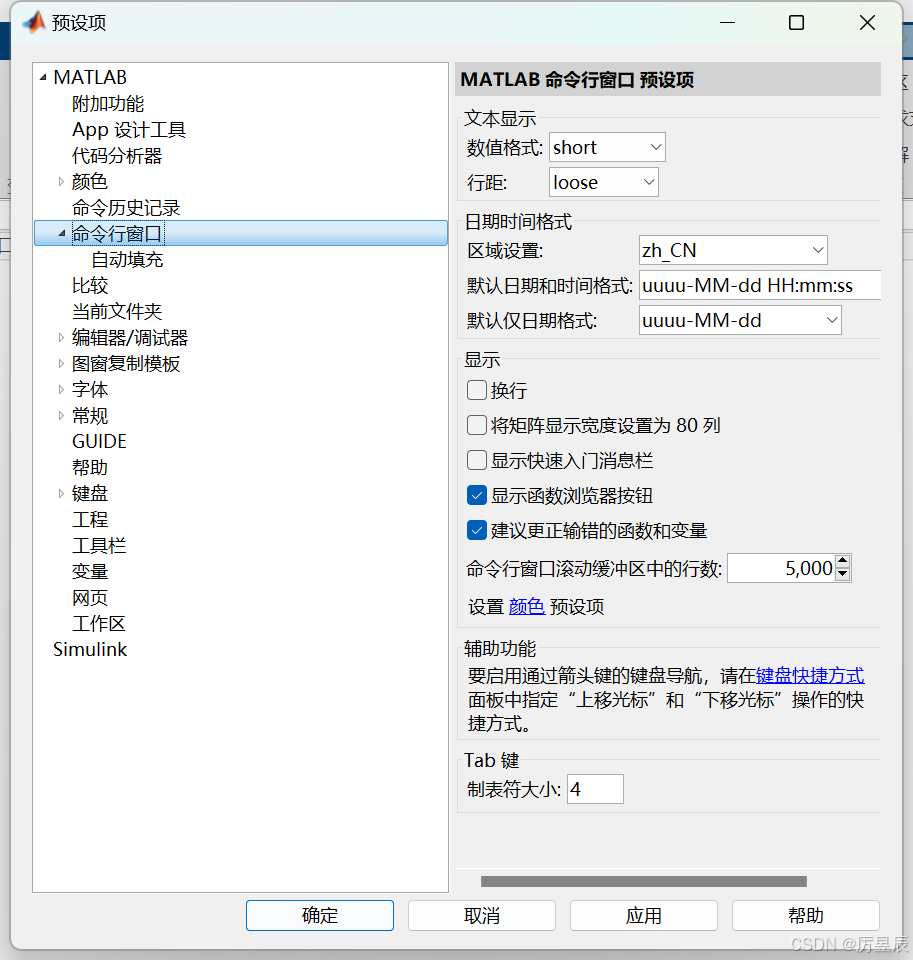Open the 行距 loose dropdown
The image size is (913, 960).
(x=603, y=182)
